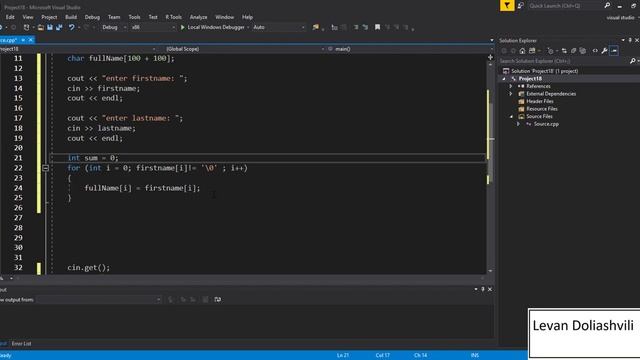Open the Project18 scope dropdown
The width and height of the screenshot is (640, 360).
(78, 49)
